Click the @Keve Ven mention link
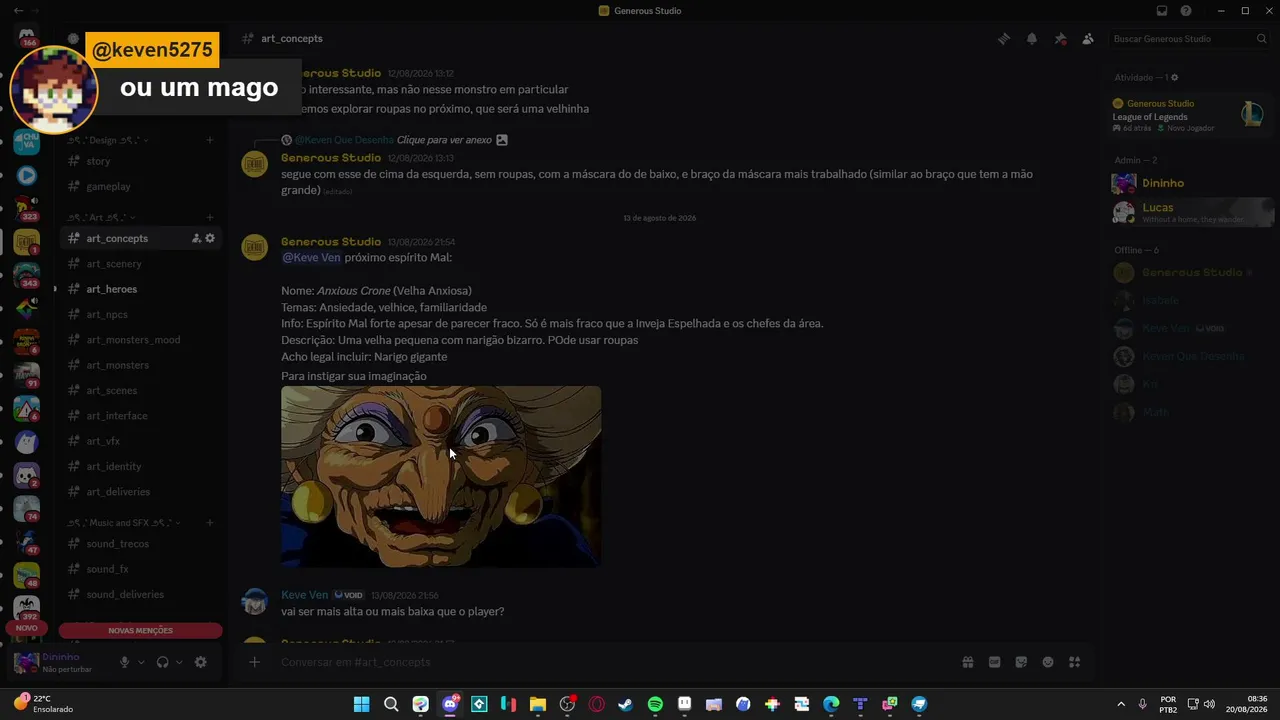 point(311,257)
